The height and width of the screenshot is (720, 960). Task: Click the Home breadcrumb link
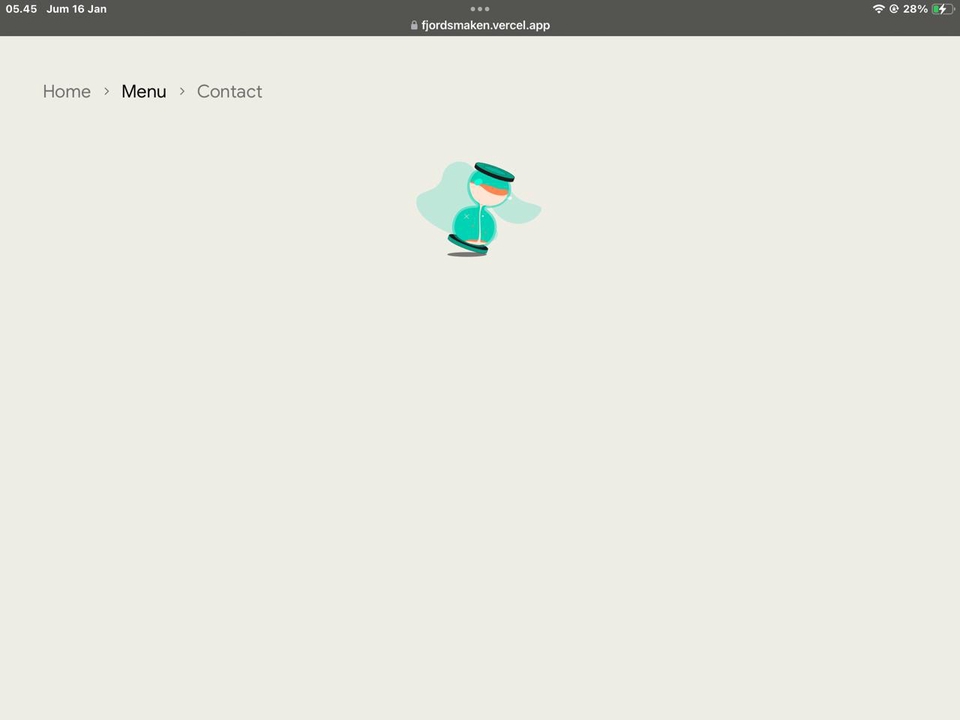pos(67,91)
